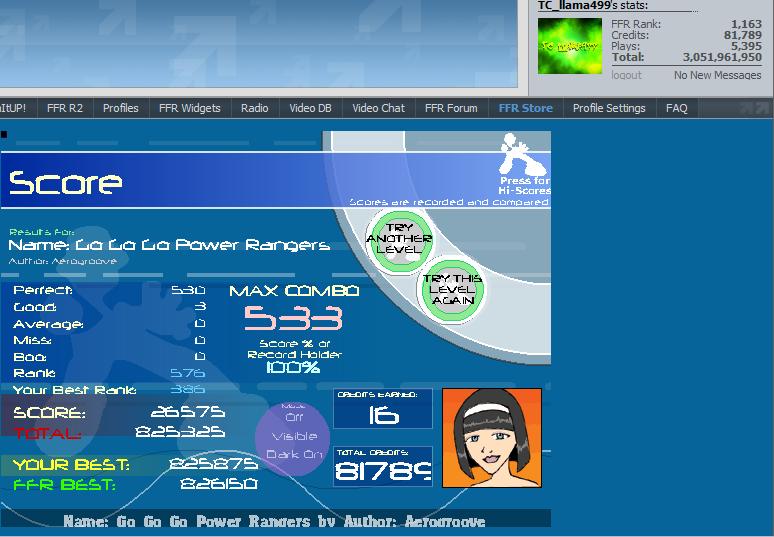Toggle the Visible setting
This screenshot has height=537, width=774.
pos(294,436)
